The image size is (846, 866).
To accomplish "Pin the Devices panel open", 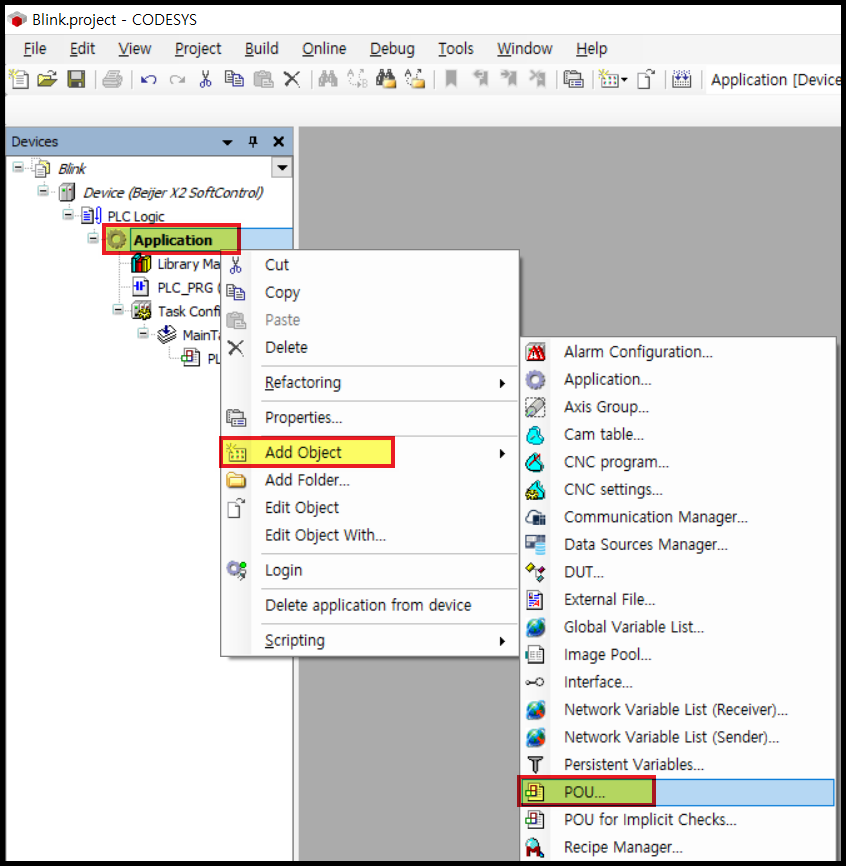I will tap(254, 141).
